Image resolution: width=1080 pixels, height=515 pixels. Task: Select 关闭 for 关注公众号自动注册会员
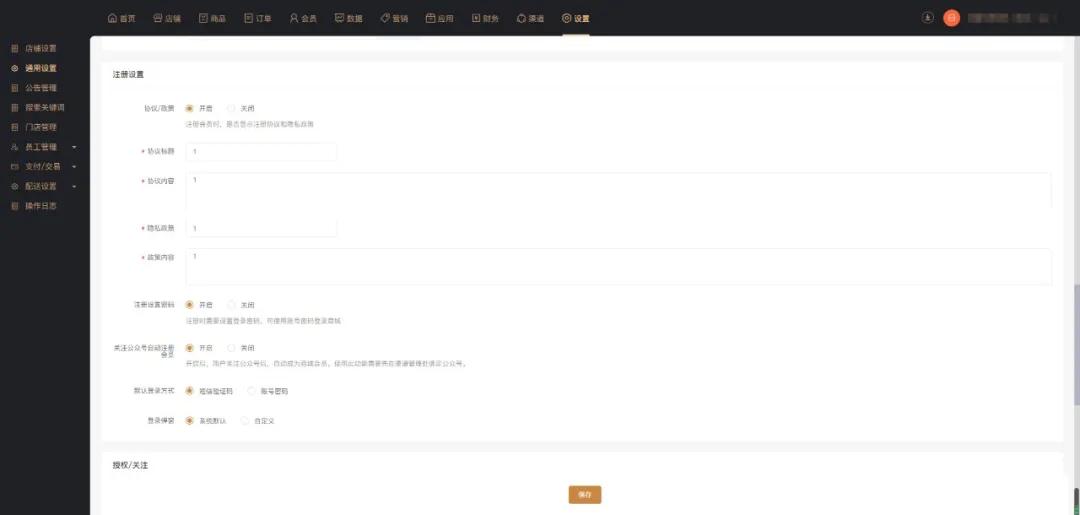pos(231,348)
